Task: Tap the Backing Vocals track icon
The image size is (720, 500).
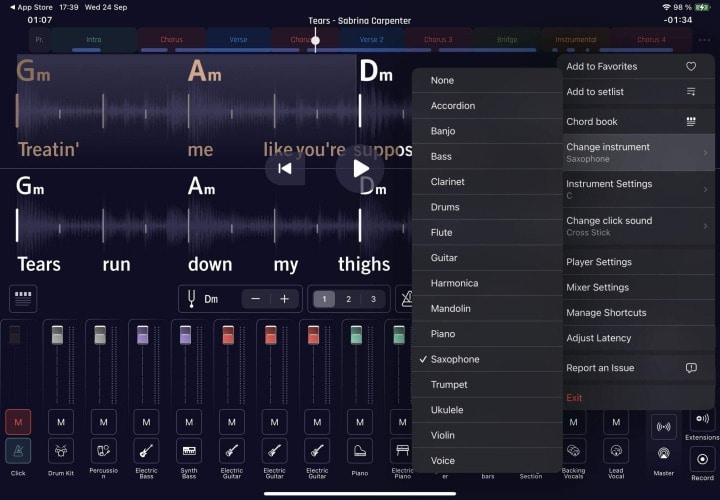Action: tap(573, 451)
